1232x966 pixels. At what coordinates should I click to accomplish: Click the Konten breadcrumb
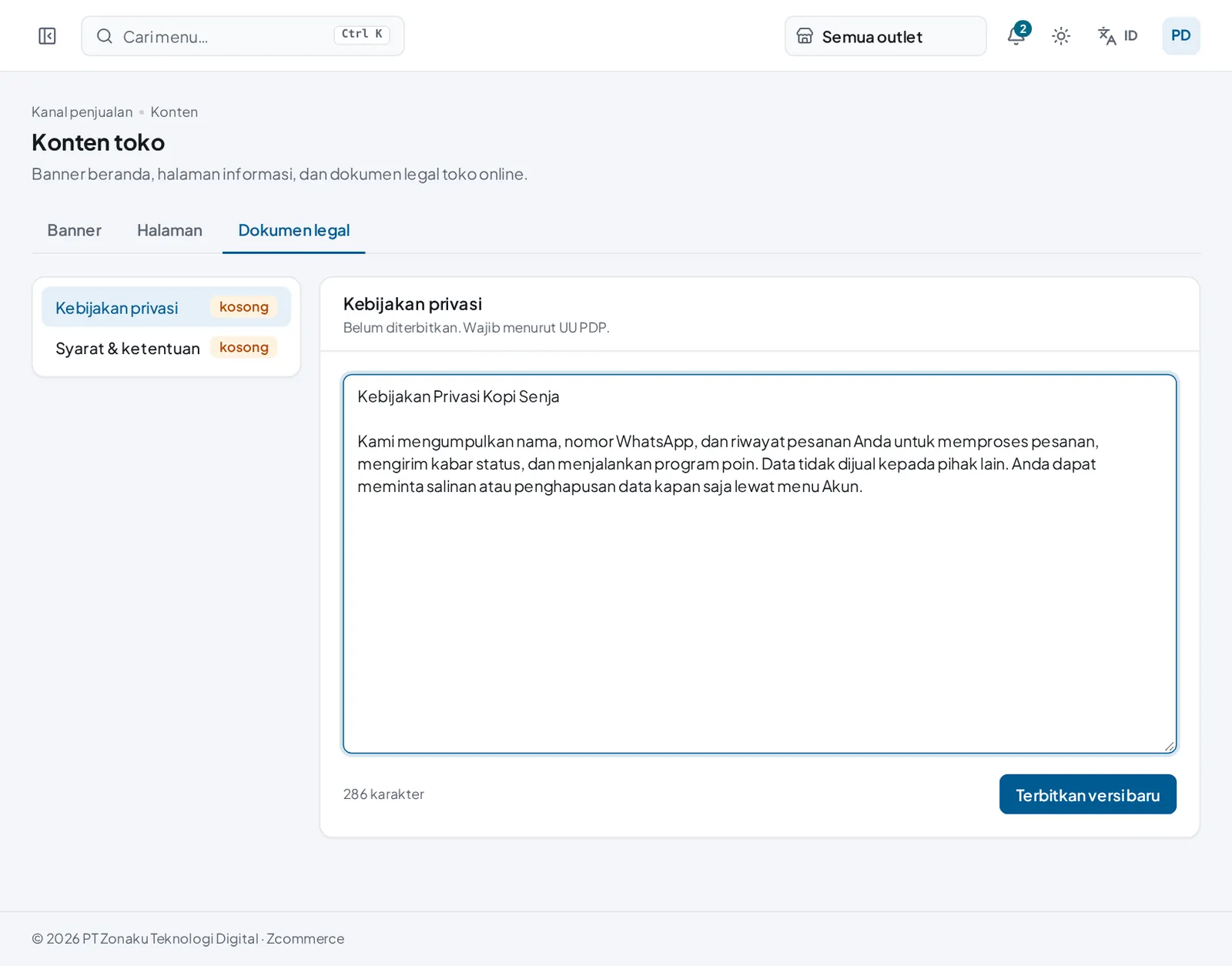tap(174, 112)
